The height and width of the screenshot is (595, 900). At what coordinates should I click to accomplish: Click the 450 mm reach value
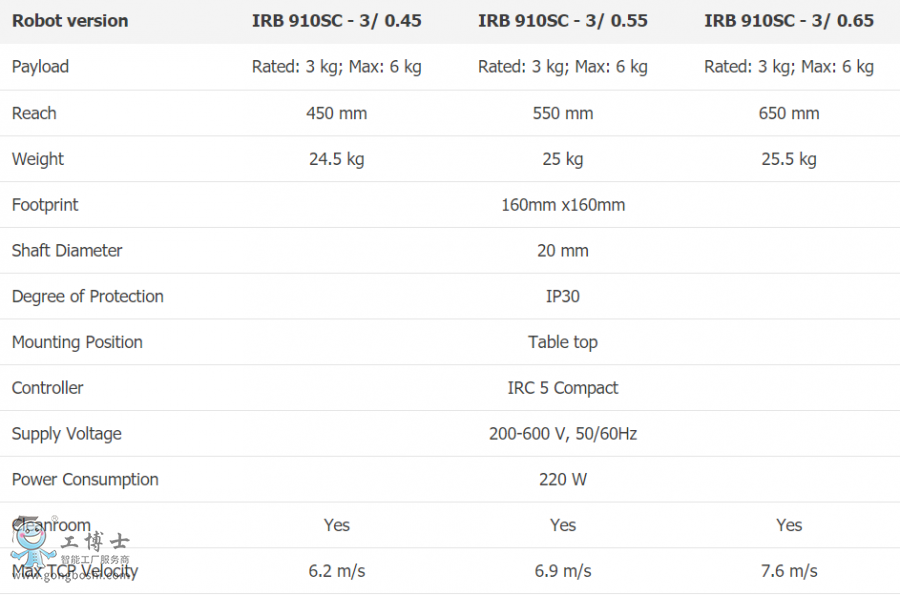point(336,113)
